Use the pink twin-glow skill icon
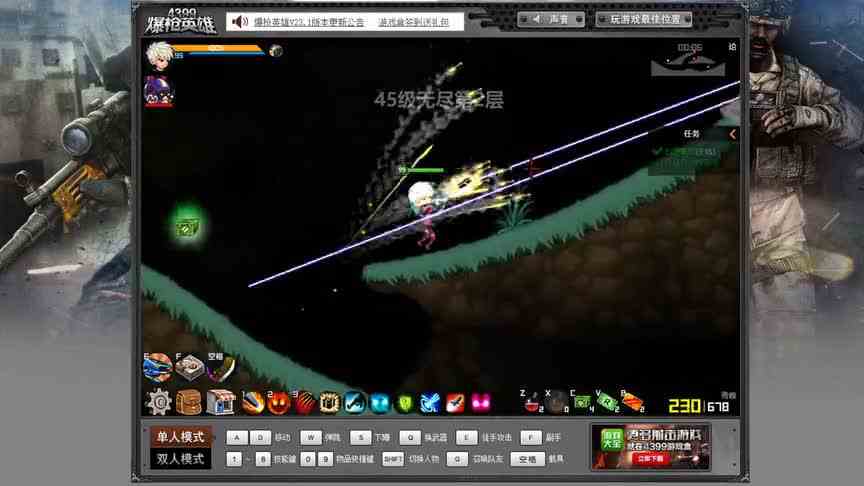The width and height of the screenshot is (864, 486). (x=481, y=403)
